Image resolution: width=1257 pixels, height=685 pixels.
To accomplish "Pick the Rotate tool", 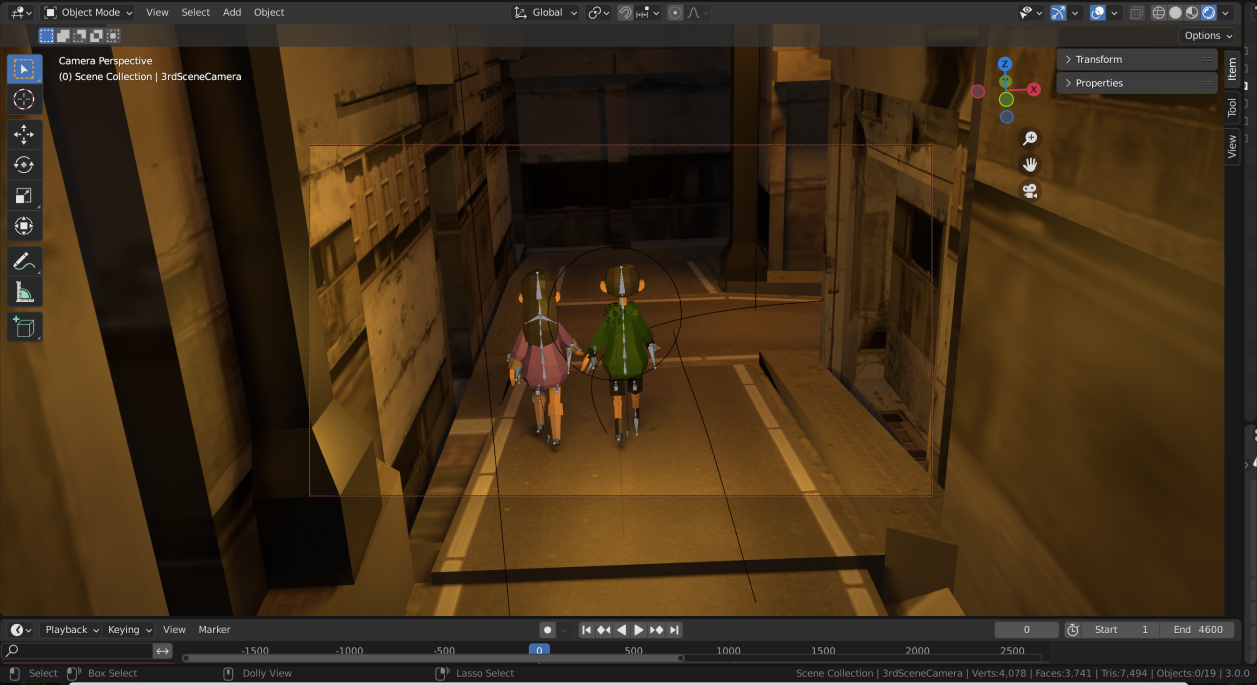I will (24, 165).
